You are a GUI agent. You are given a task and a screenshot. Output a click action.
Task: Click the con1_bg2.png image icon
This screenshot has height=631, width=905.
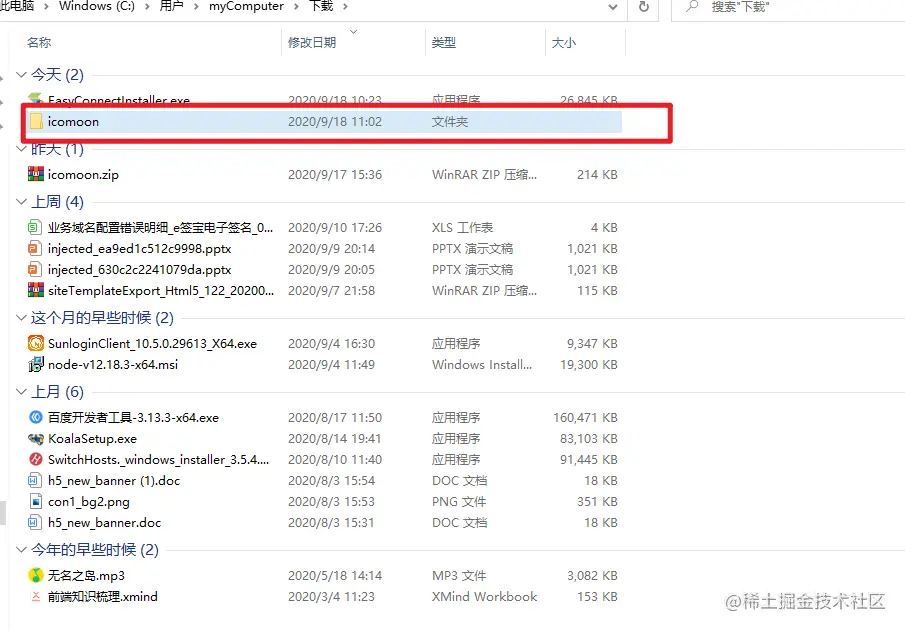(35, 502)
